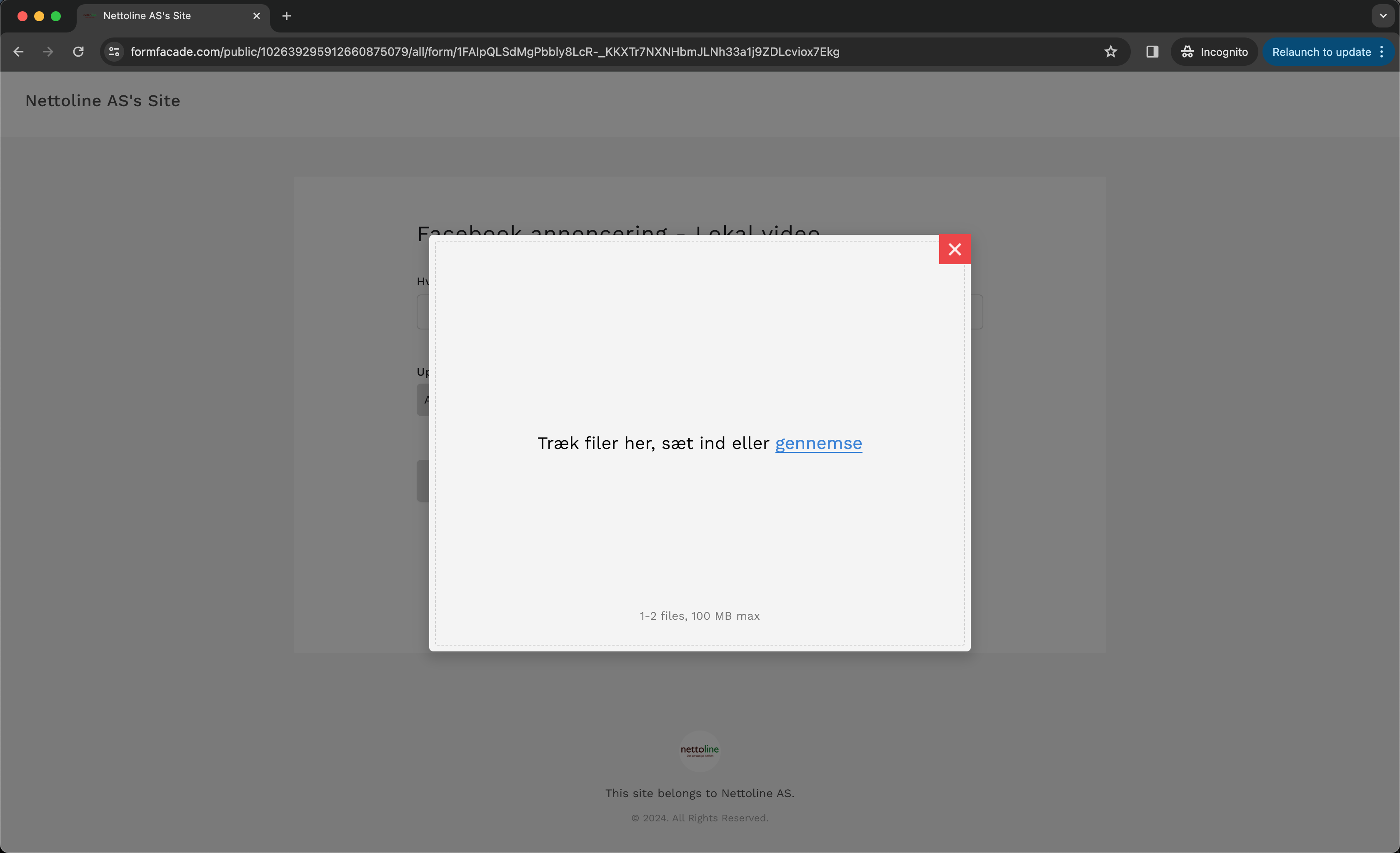The width and height of the screenshot is (1400, 853).
Task: Click the address bar URL
Action: [485, 52]
